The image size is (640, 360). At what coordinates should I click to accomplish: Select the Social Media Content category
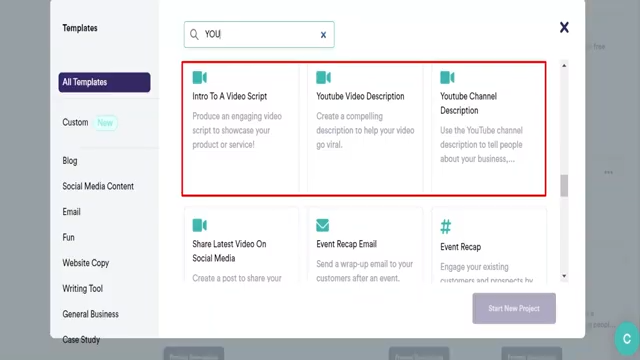tap(98, 186)
